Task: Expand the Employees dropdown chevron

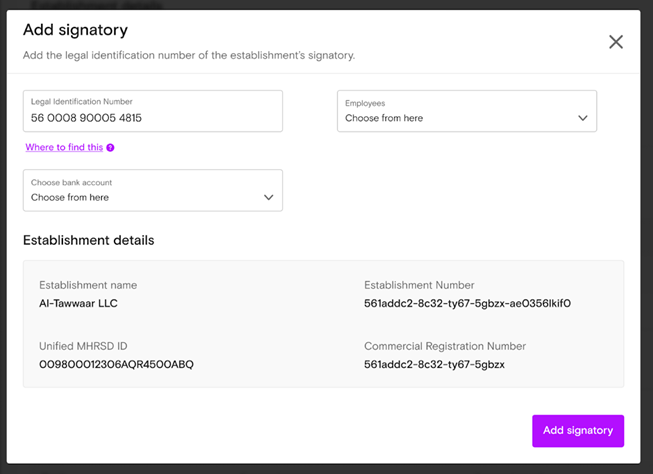Action: tap(583, 118)
